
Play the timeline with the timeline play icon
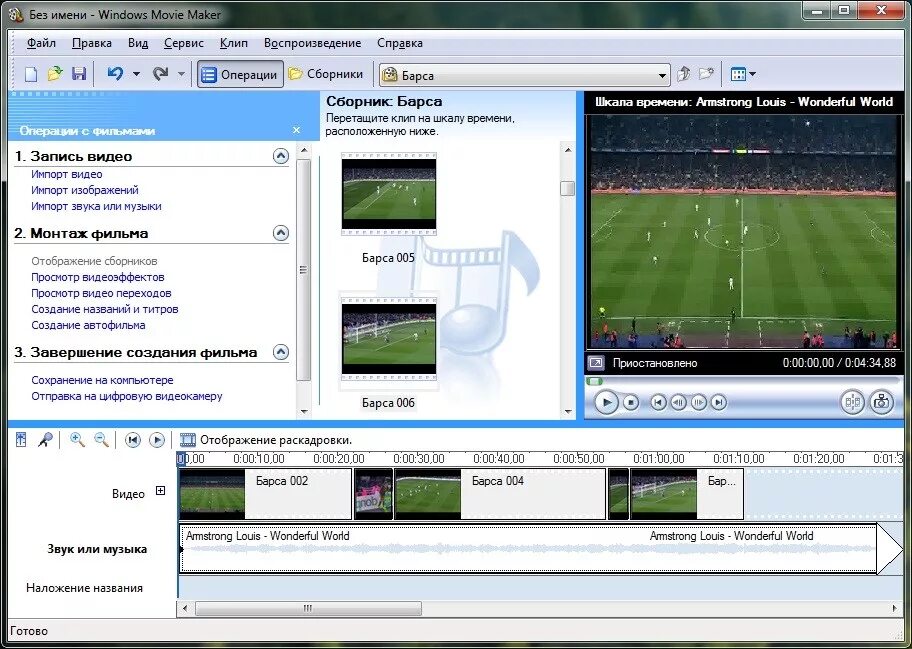pyautogui.click(x=157, y=440)
